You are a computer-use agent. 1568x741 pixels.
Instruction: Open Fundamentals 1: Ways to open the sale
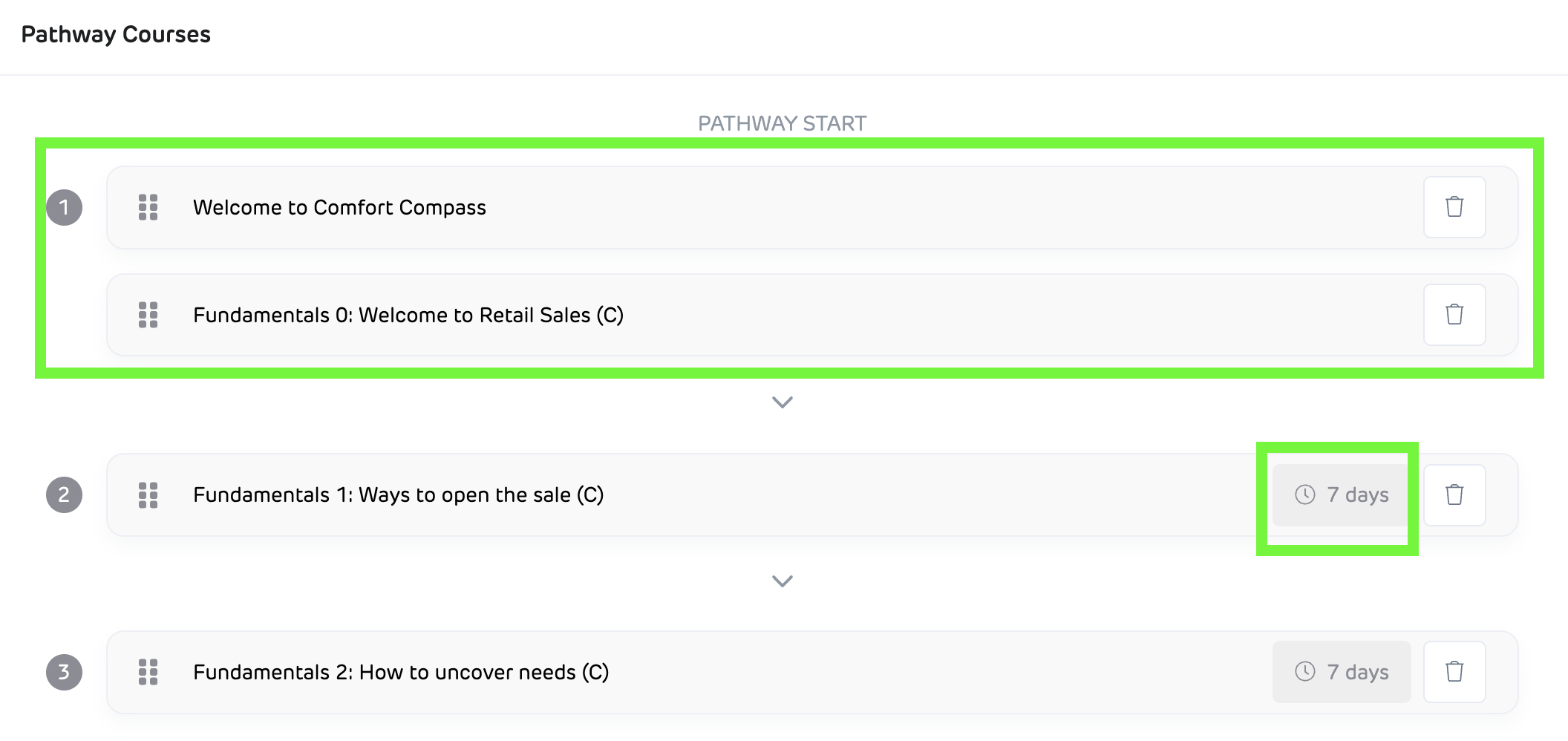click(398, 495)
